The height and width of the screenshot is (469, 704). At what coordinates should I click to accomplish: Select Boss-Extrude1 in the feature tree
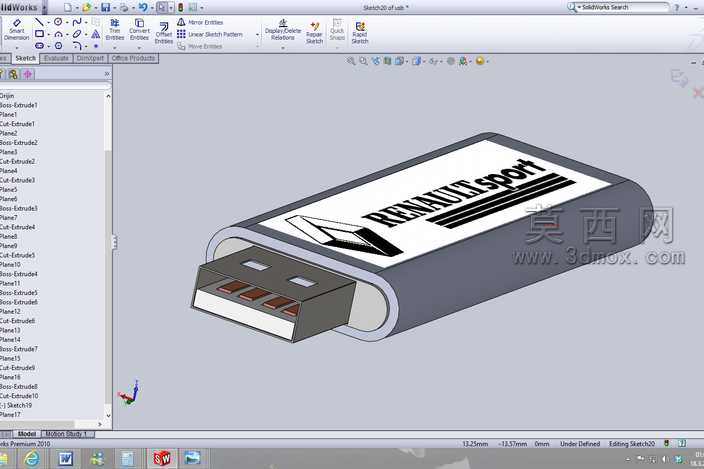[x=18, y=105]
